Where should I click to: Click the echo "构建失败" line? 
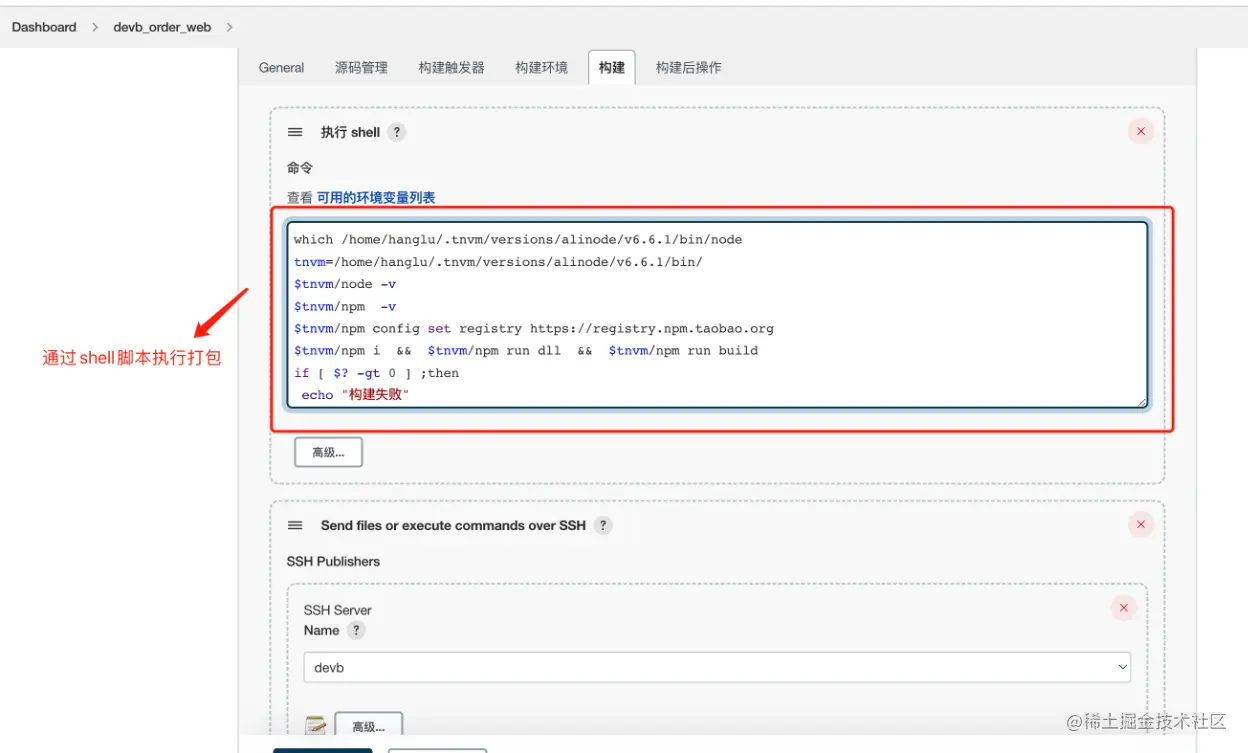(x=356, y=395)
